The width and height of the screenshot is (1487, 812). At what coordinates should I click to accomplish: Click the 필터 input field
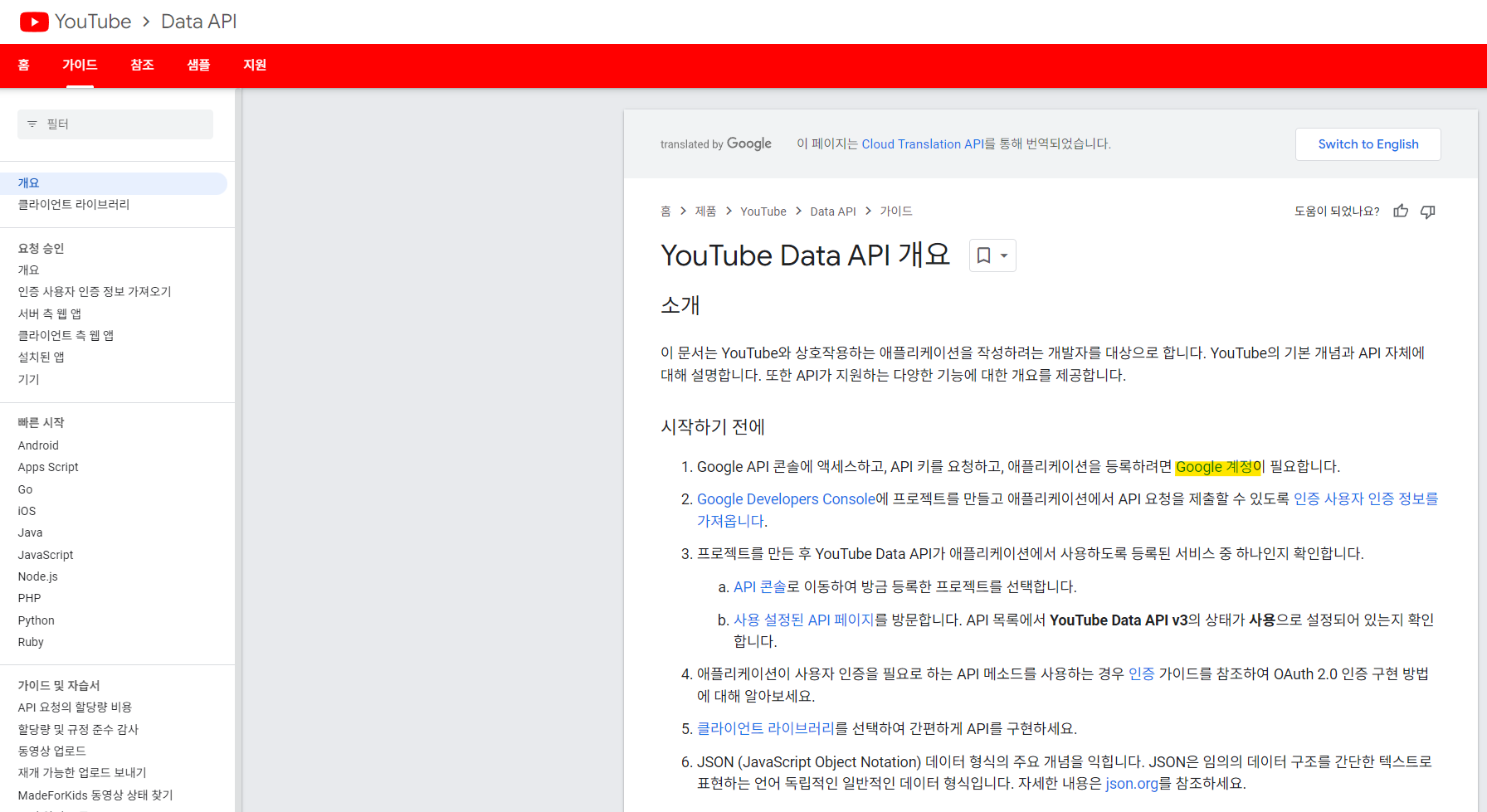(x=115, y=124)
